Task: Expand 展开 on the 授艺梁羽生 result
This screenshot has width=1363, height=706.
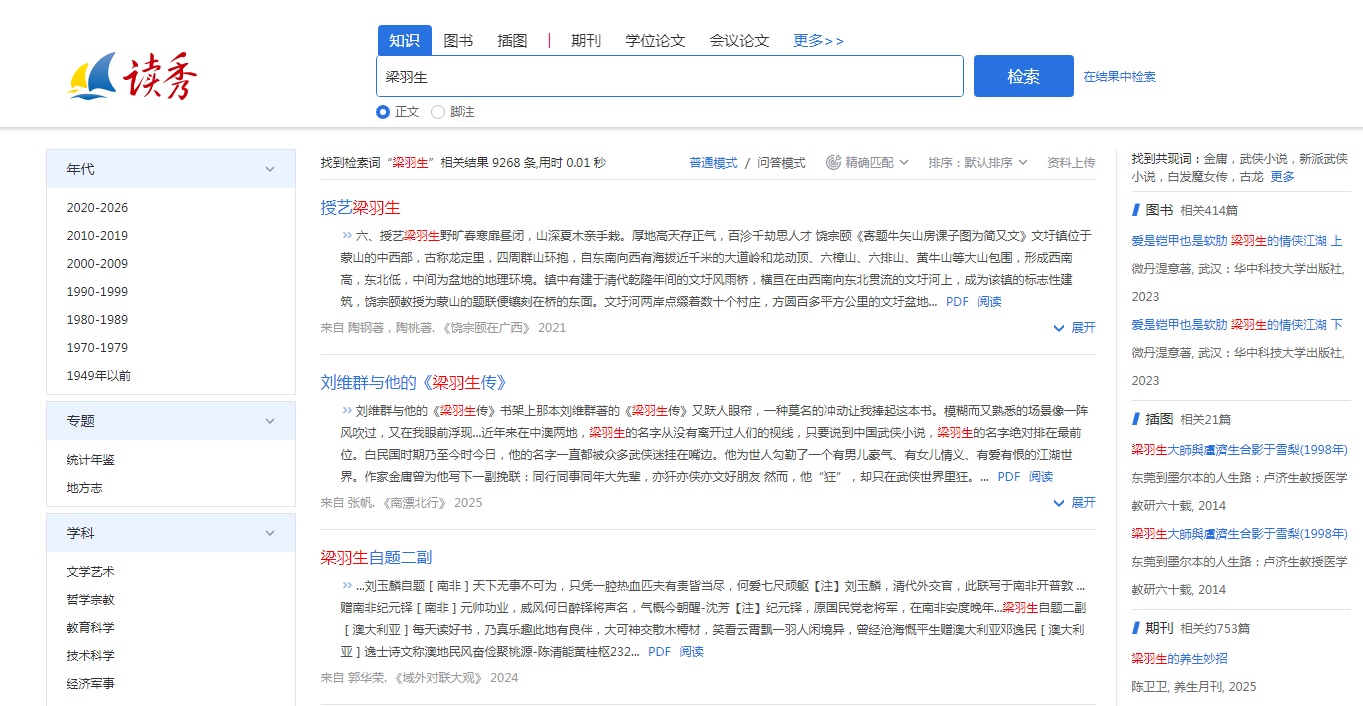Action: click(x=1075, y=327)
